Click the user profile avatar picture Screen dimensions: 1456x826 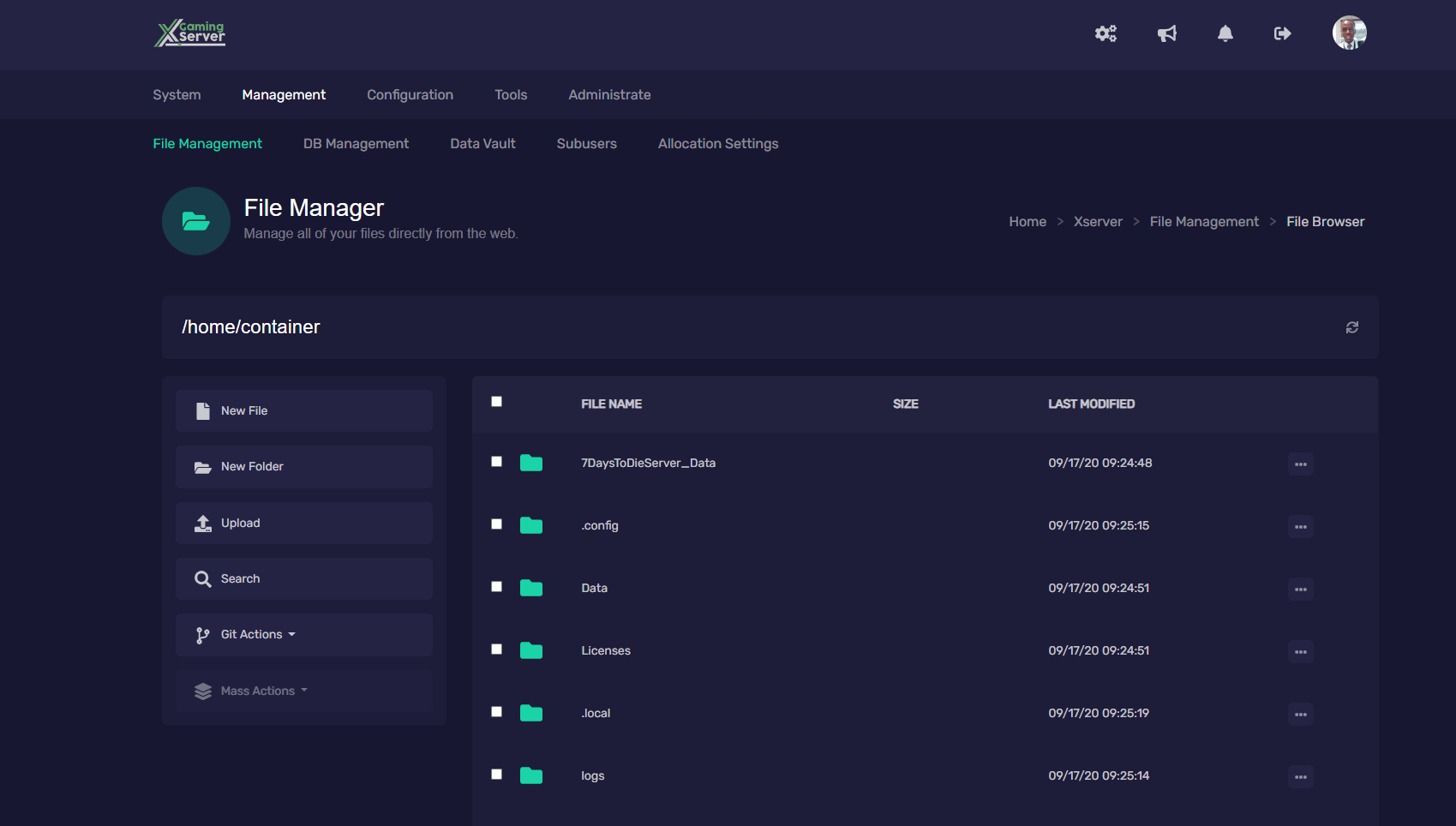1350,33
